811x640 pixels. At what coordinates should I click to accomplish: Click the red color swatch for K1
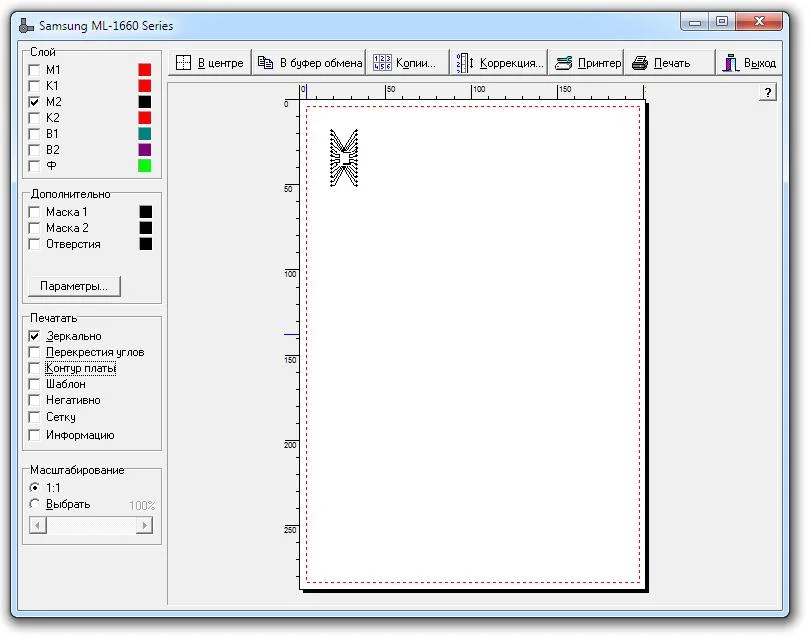145,85
